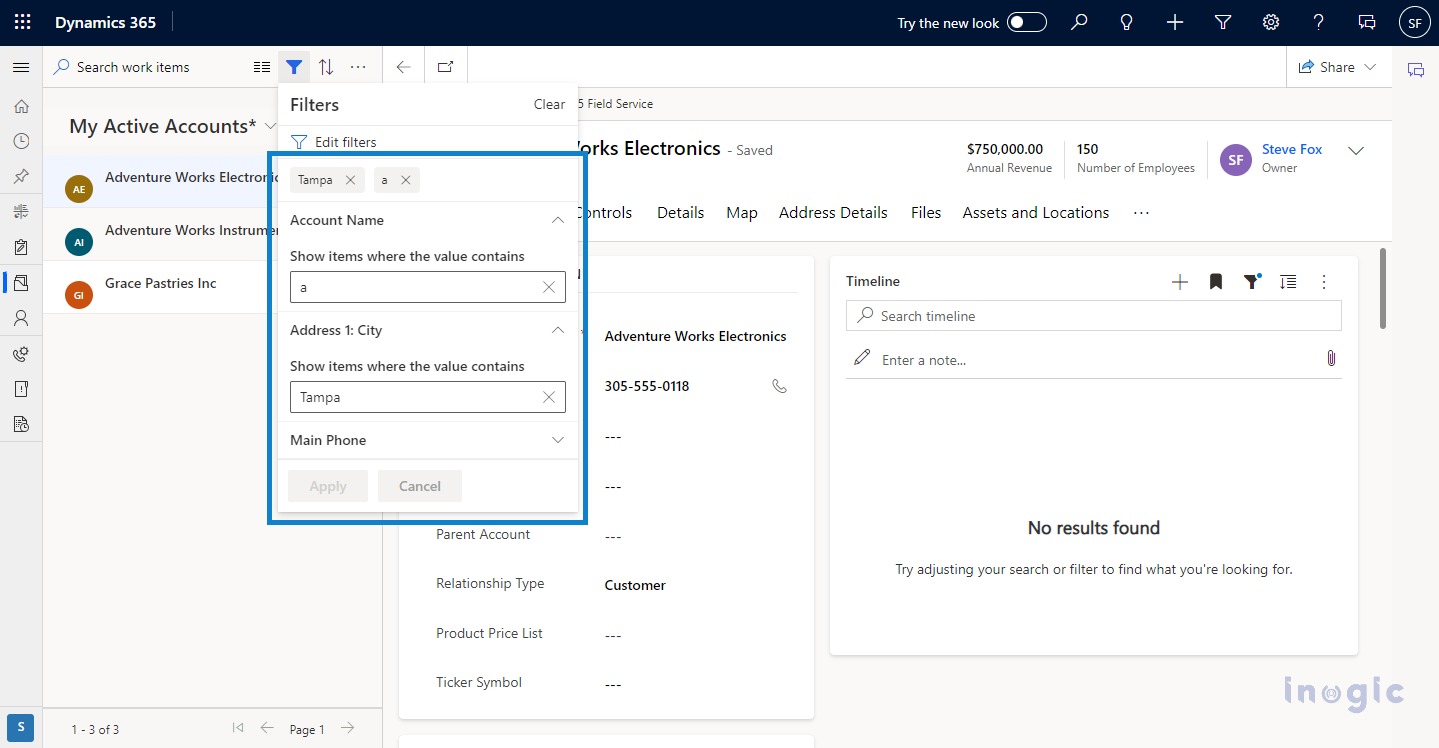Open the SF user profile avatar
Viewport: 1439px width, 748px height.
click(x=1414, y=22)
